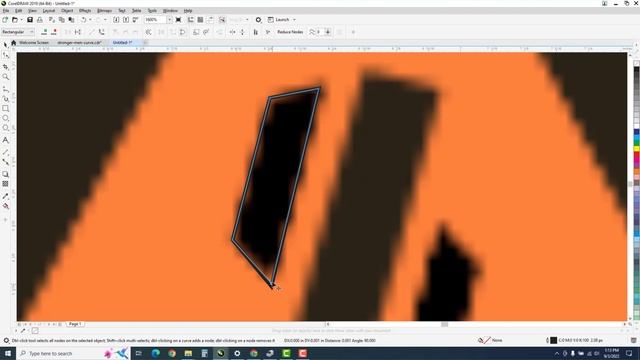Expand the Undo history dropdown
Viewport: 640px width, 360px height.
(90, 20)
